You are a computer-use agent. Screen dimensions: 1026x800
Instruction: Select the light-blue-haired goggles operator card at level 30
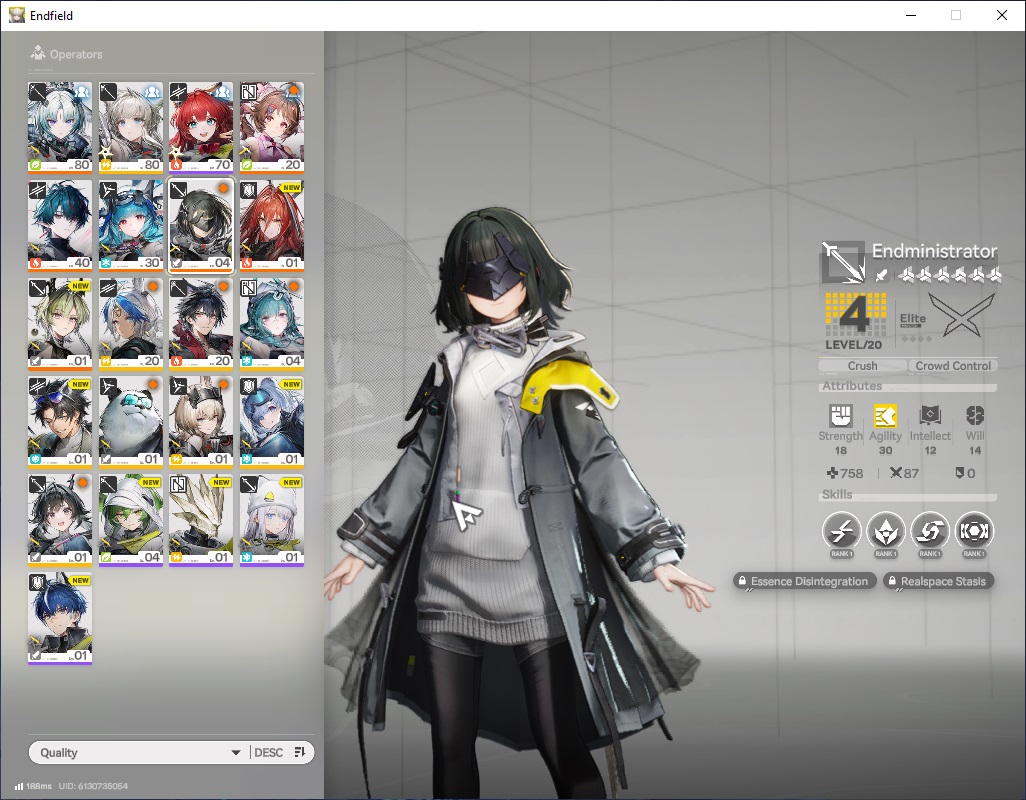[x=130, y=225]
